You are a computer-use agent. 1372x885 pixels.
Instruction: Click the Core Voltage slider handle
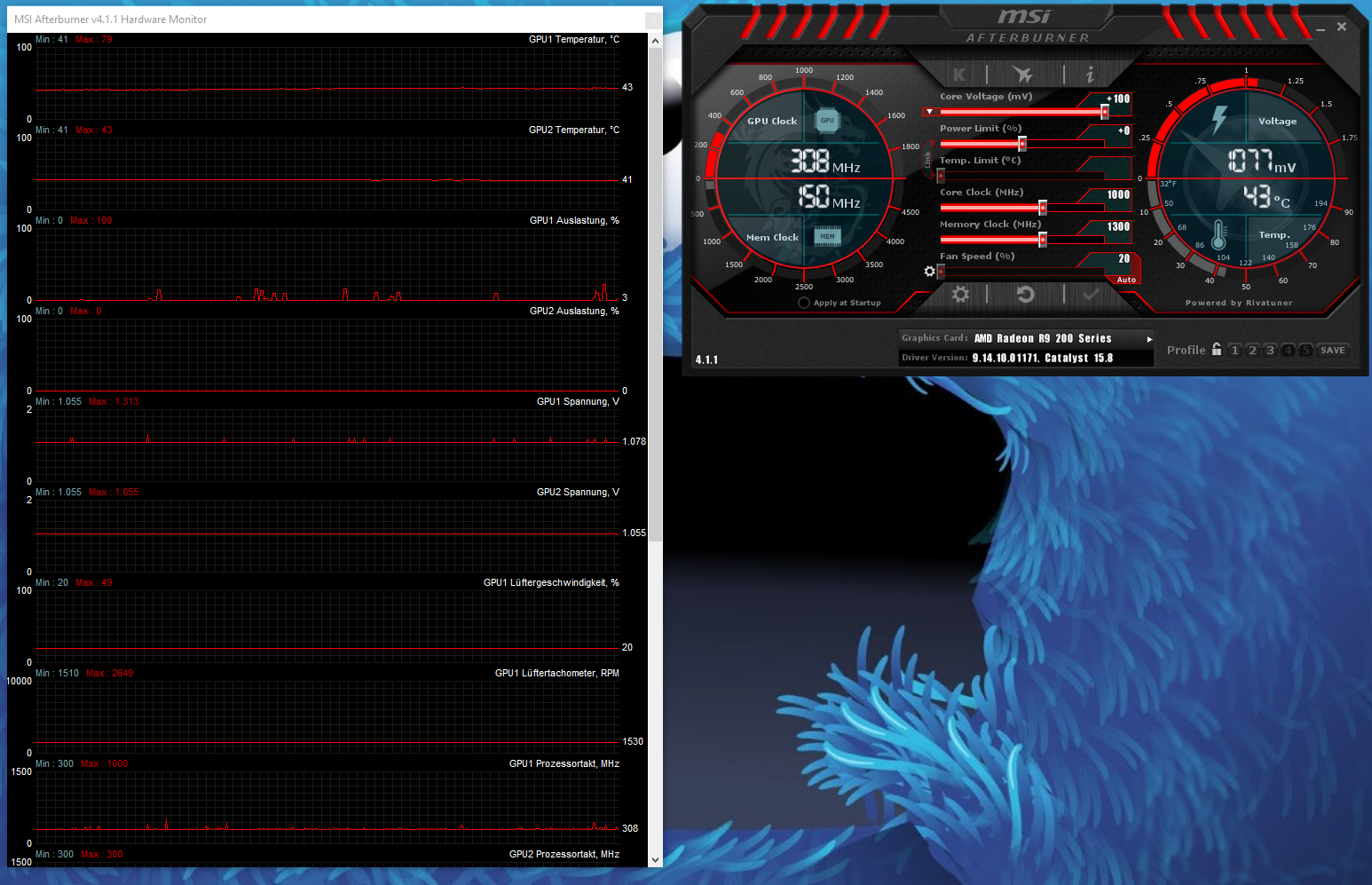1104,112
